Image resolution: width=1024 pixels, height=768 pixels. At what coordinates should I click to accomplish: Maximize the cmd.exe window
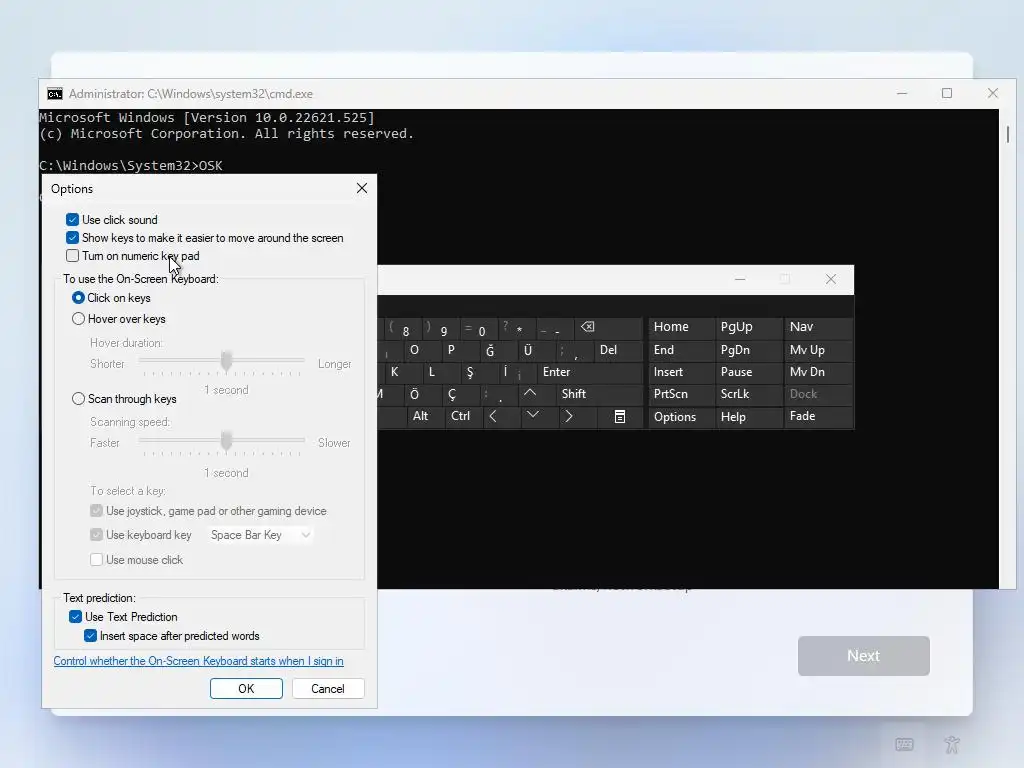point(947,93)
